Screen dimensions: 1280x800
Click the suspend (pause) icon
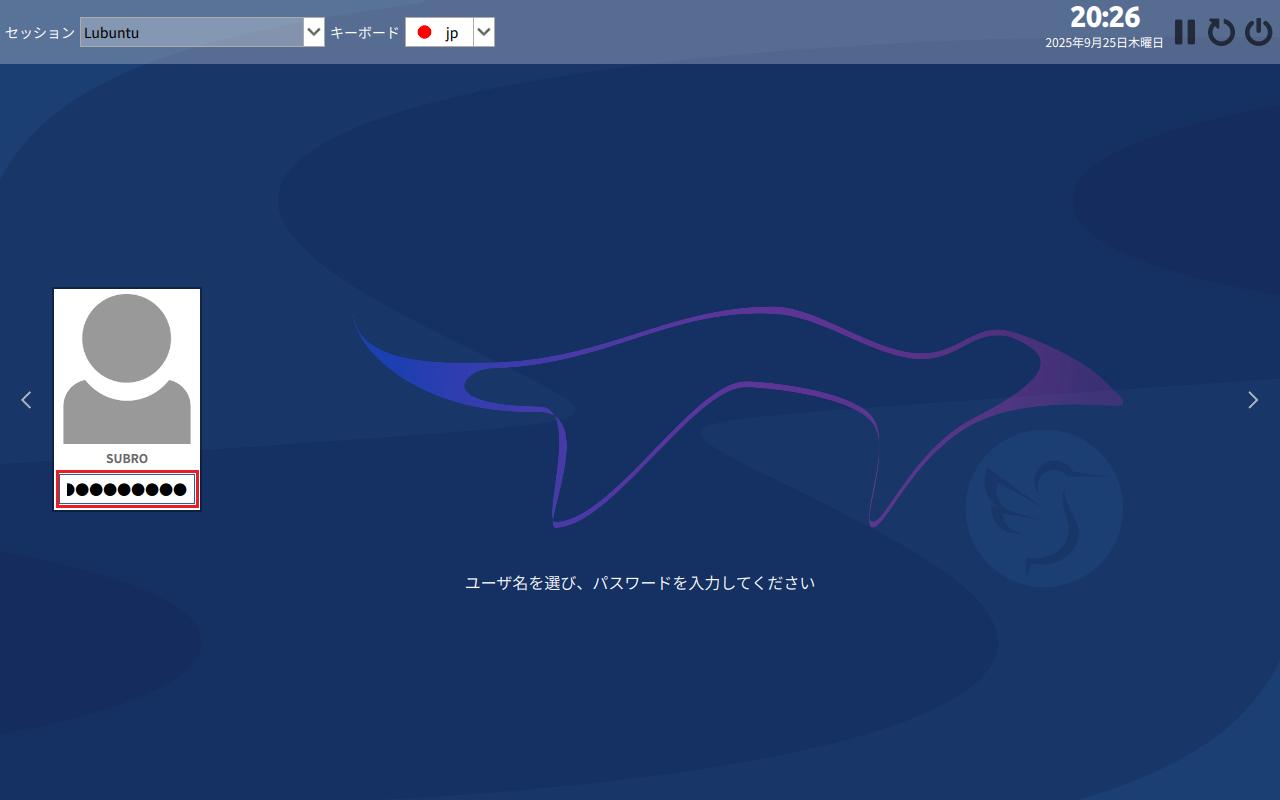[1185, 32]
